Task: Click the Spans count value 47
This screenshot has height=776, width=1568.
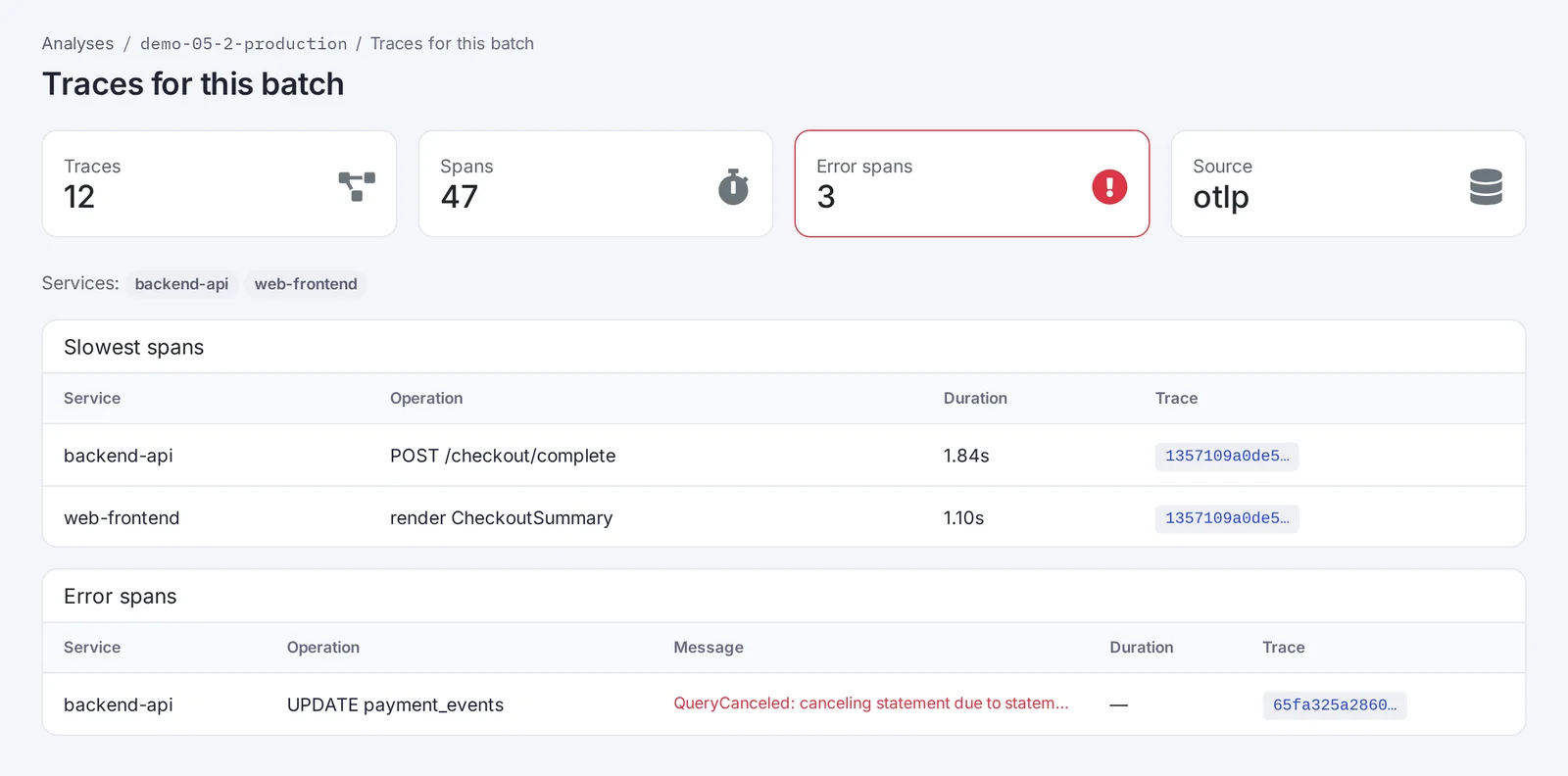Action: [460, 197]
